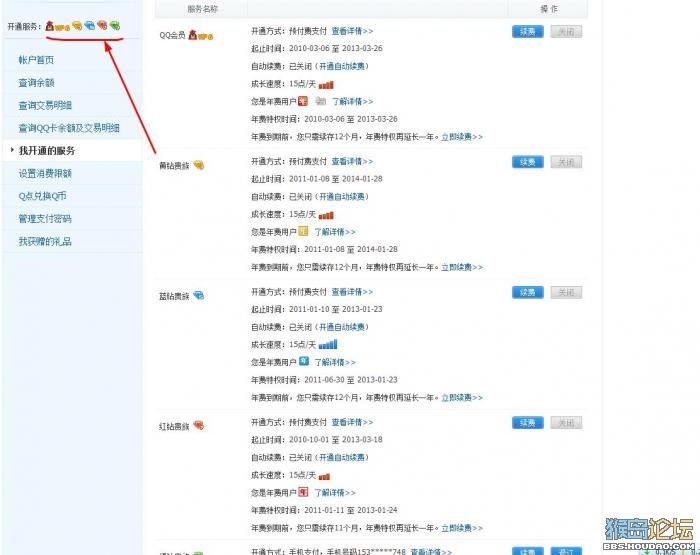700x555 pixels.
Task: Click the blue growth speed bars in 蓝钻贵族 row
Action: [328, 344]
